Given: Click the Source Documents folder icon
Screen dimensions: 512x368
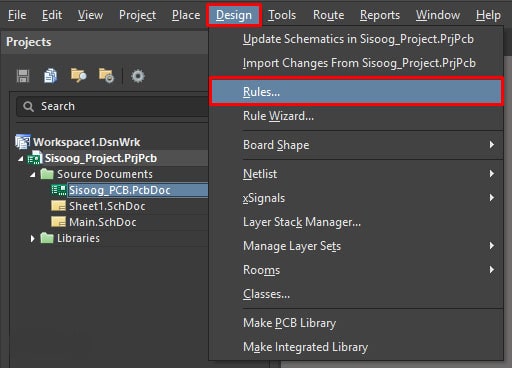Looking at the screenshot, I should (47, 174).
